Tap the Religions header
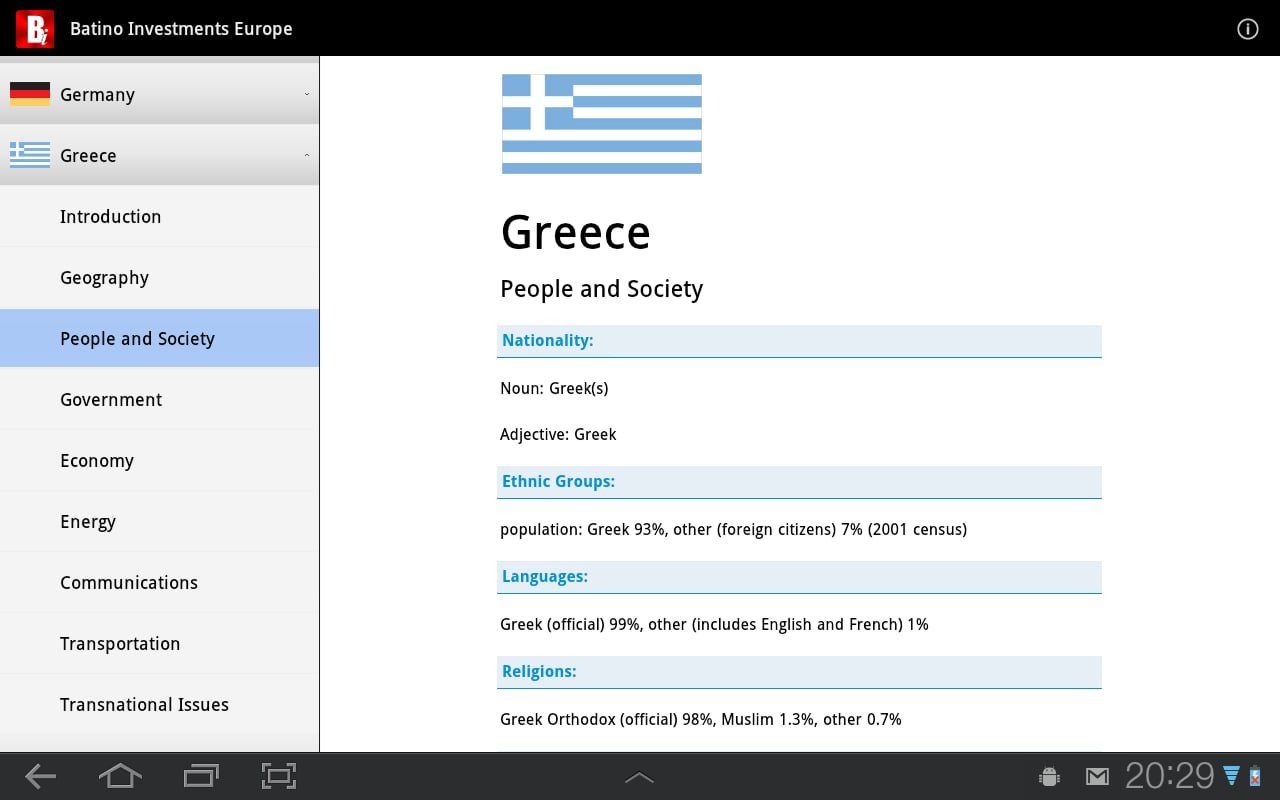This screenshot has width=1280, height=800. (799, 672)
